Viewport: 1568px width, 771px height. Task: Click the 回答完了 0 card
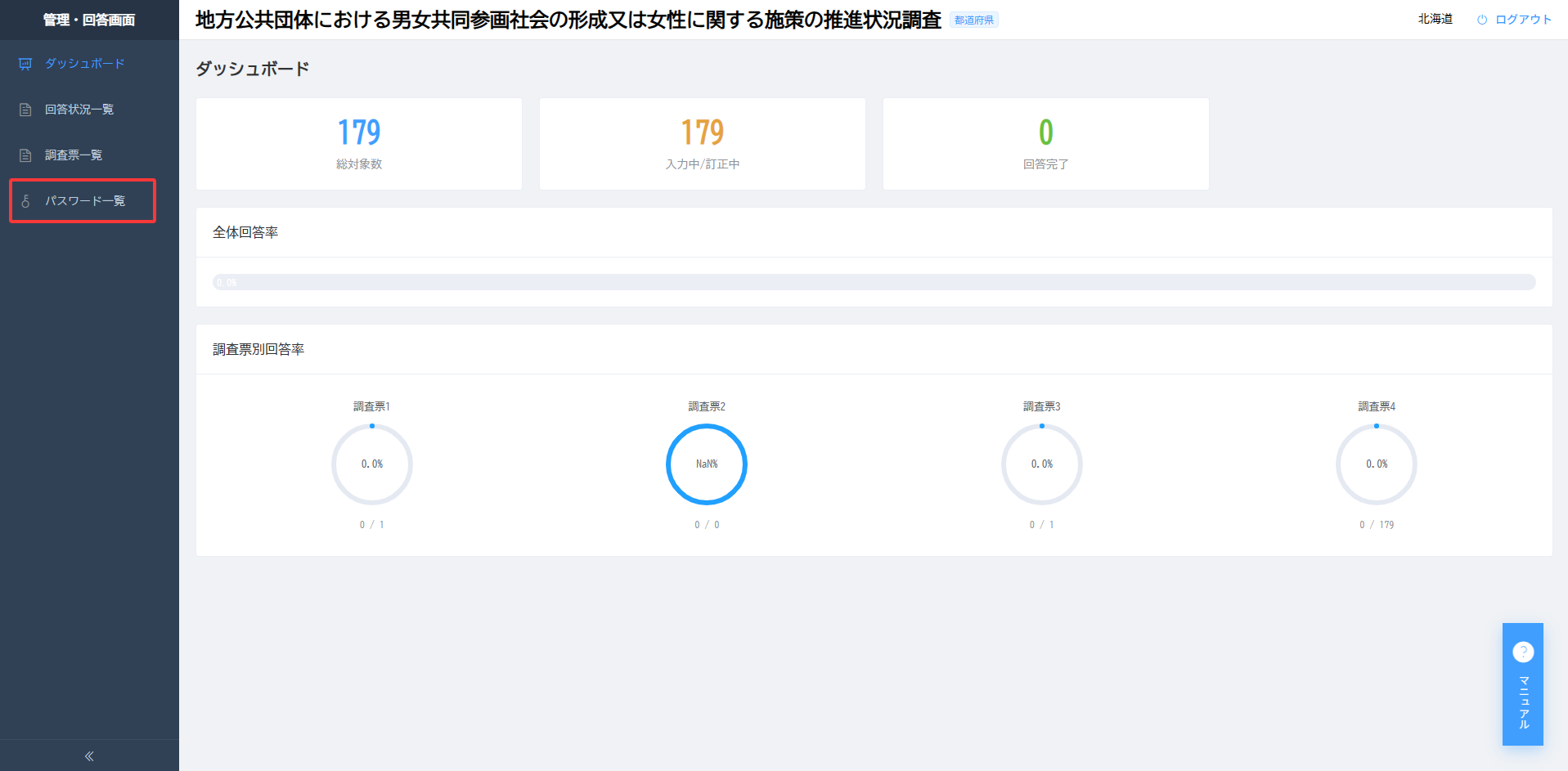pyautogui.click(x=1046, y=144)
